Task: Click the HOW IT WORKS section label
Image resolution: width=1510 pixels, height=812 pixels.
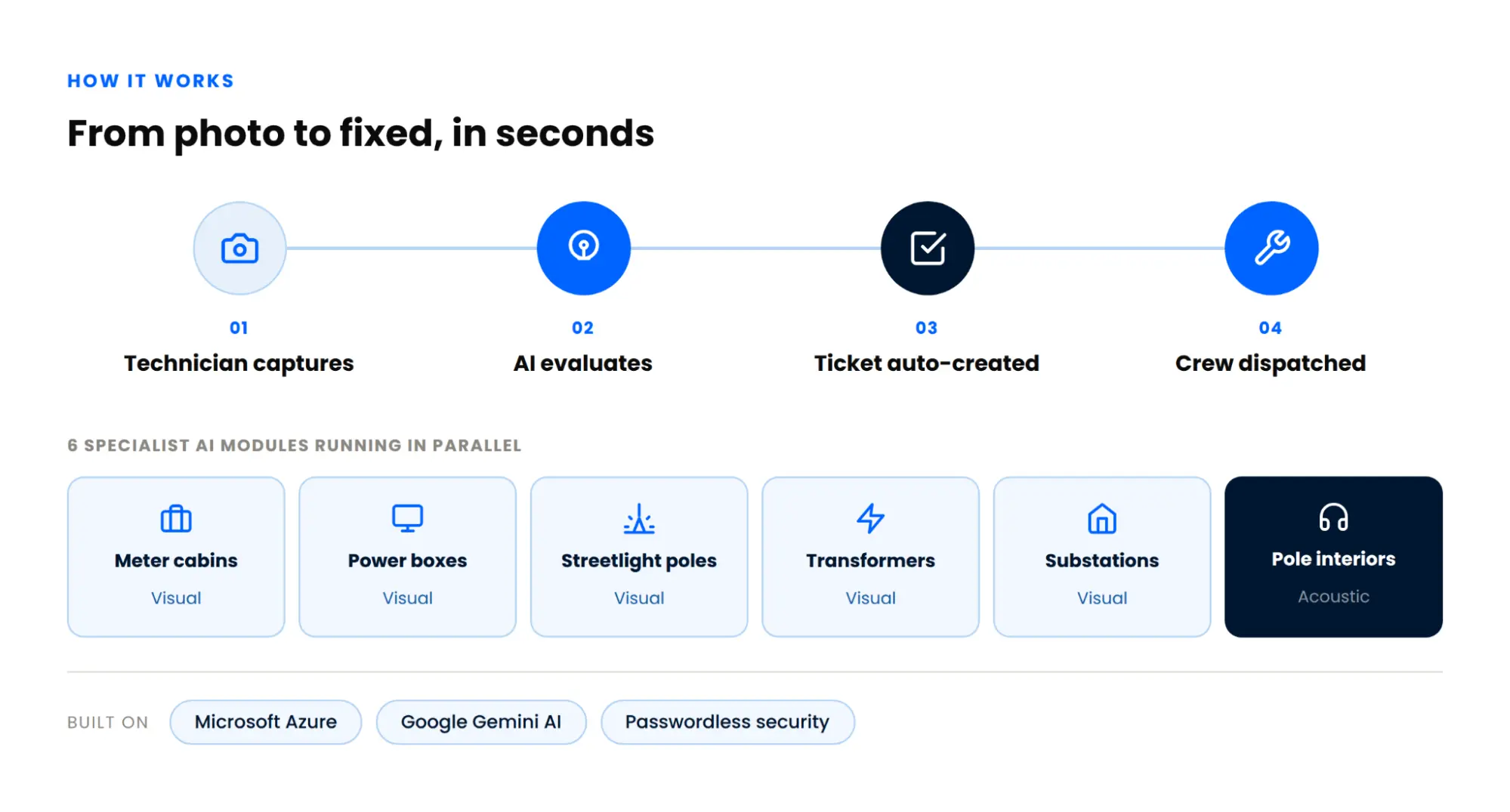Action: pos(151,81)
